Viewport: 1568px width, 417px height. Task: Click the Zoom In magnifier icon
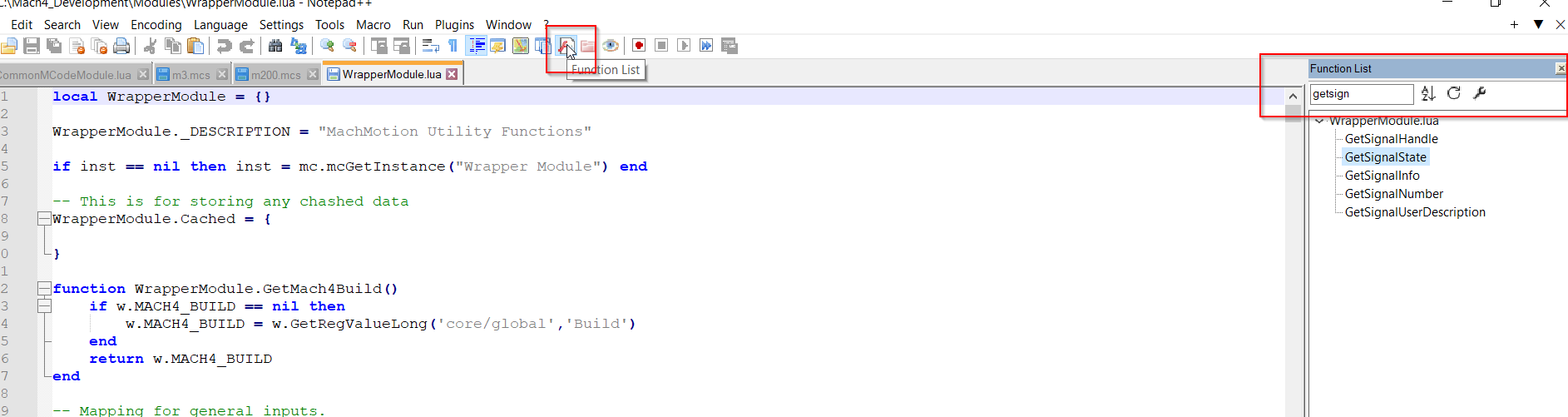point(327,46)
